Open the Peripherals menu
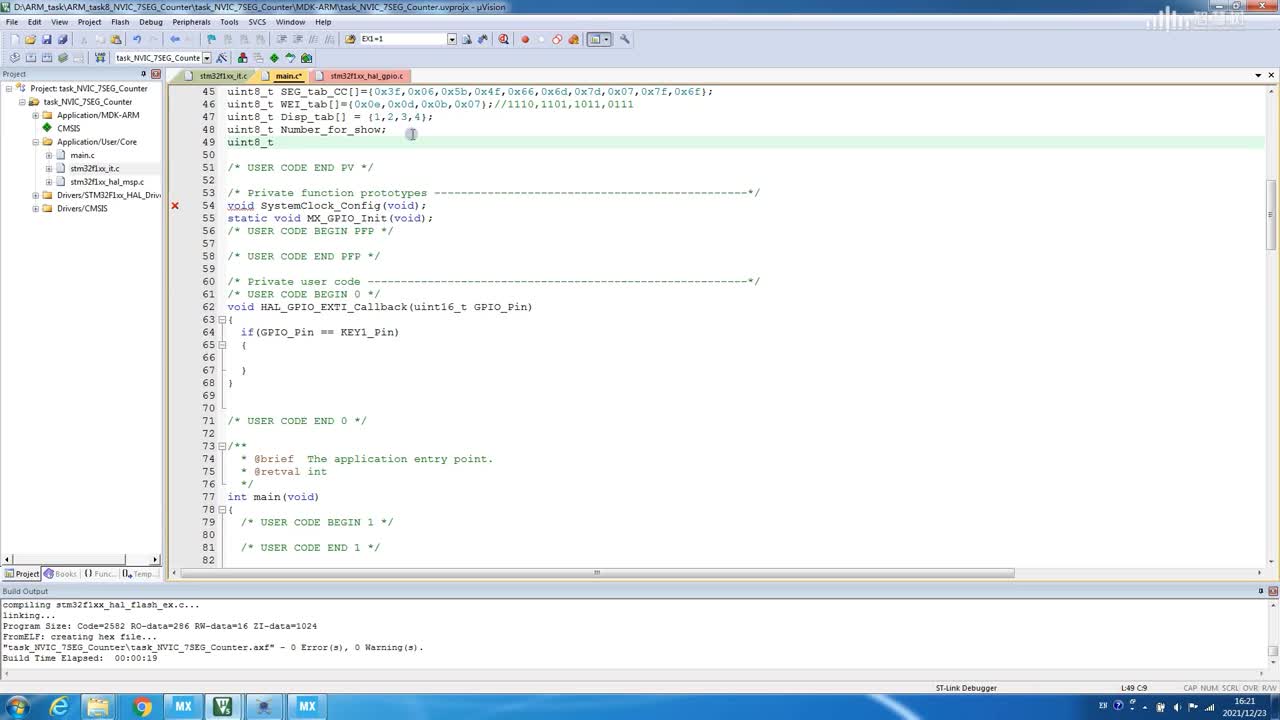This screenshot has width=1280, height=720. coord(191,22)
